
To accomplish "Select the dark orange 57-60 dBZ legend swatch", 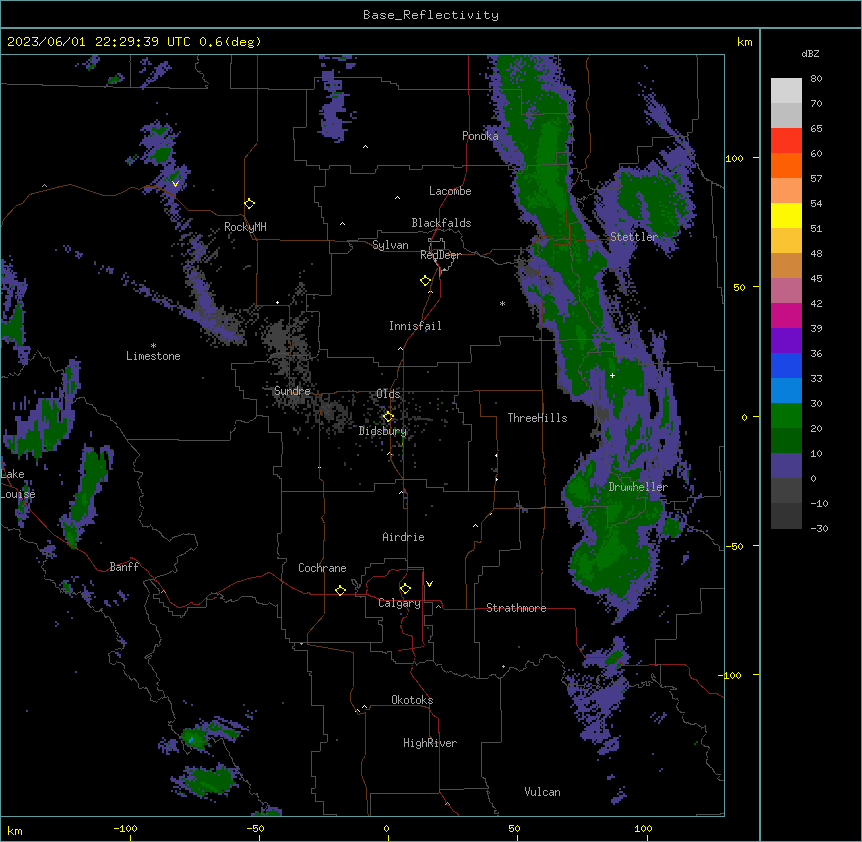I will tap(786, 165).
